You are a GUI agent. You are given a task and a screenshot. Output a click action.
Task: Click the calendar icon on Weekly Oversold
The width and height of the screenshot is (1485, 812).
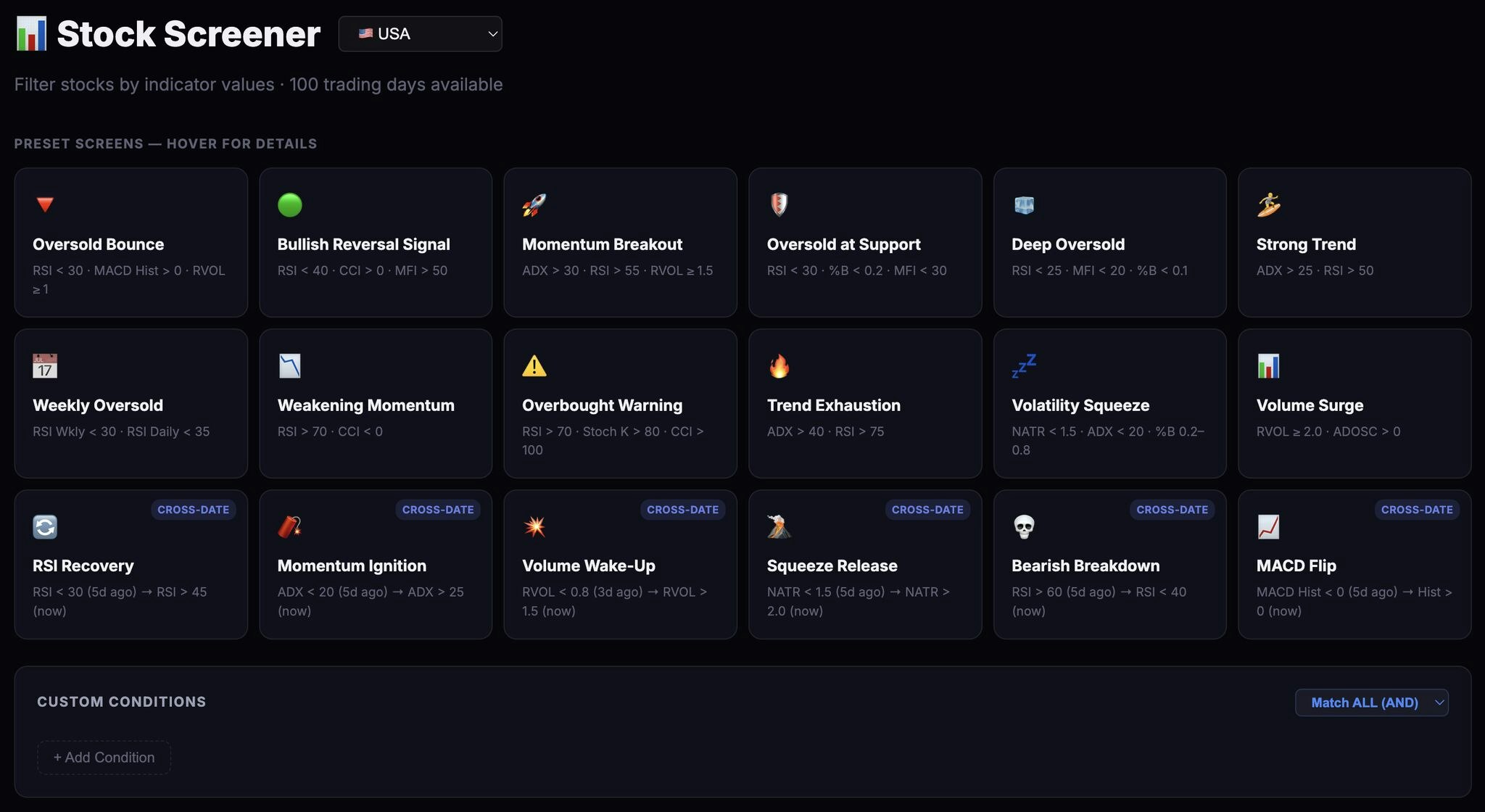45,366
